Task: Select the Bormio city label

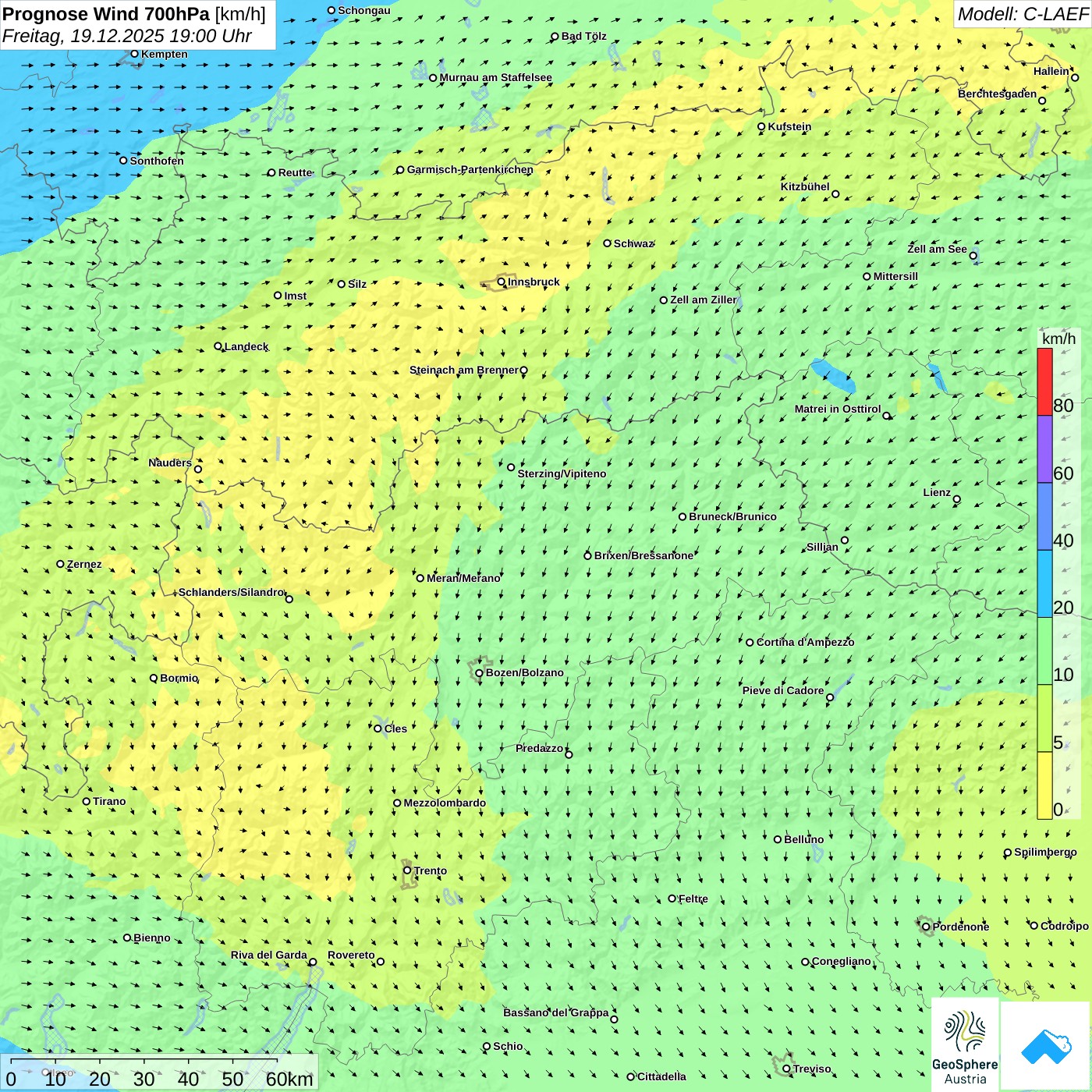Action: (x=179, y=678)
